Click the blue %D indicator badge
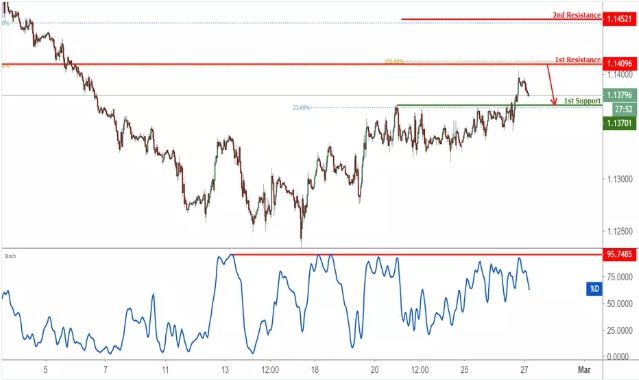639x380 pixels. pyautogui.click(x=594, y=289)
